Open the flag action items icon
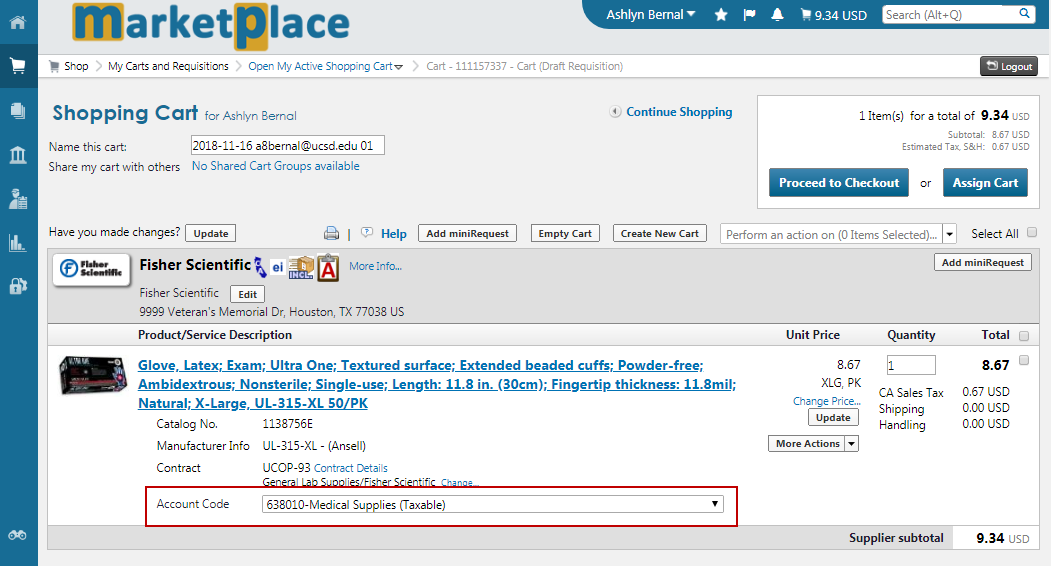The width and height of the screenshot is (1051, 566). pyautogui.click(x=749, y=15)
